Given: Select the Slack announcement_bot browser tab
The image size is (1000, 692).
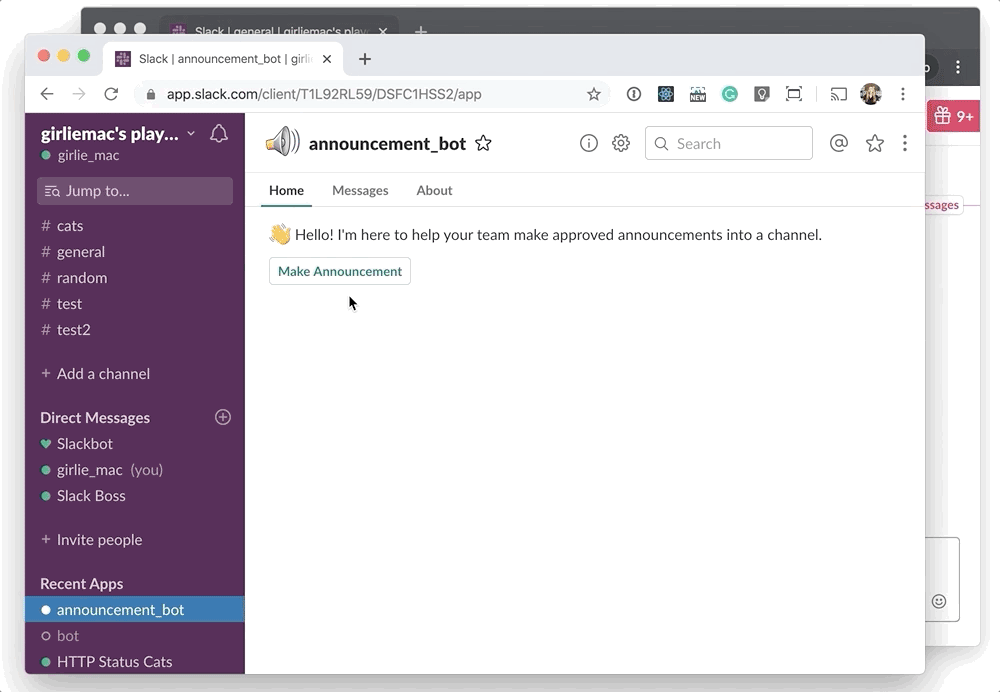Looking at the screenshot, I should pos(223,59).
